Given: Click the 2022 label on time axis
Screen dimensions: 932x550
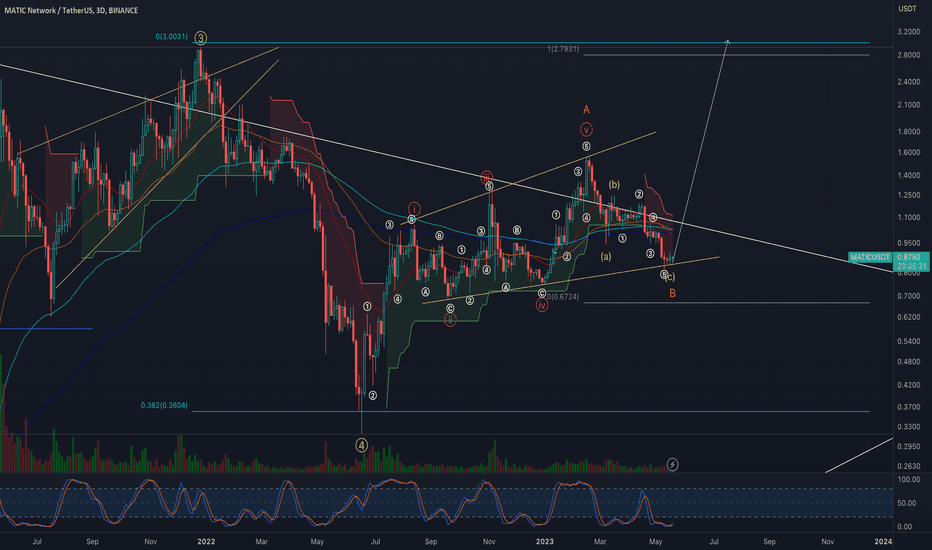Looking at the screenshot, I should click(206, 542).
